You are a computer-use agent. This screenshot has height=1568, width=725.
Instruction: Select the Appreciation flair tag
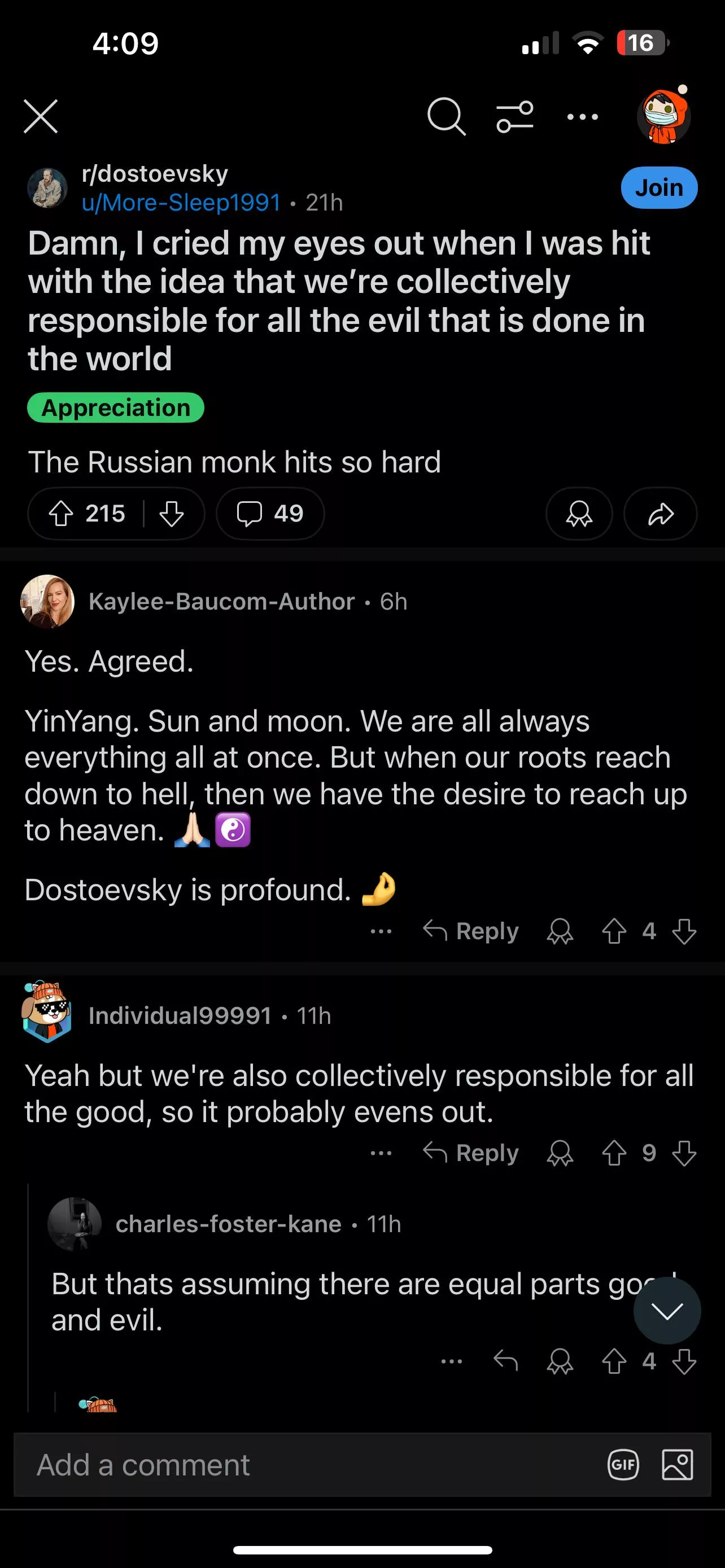pyautogui.click(x=116, y=408)
